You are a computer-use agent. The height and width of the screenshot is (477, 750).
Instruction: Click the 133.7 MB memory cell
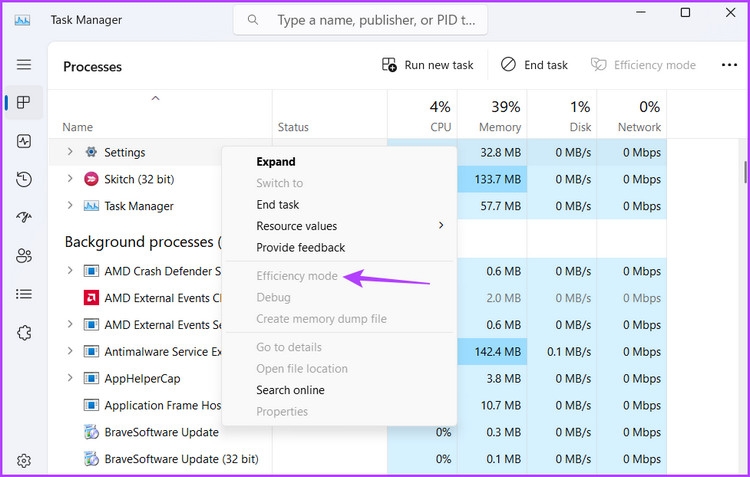[492, 179]
